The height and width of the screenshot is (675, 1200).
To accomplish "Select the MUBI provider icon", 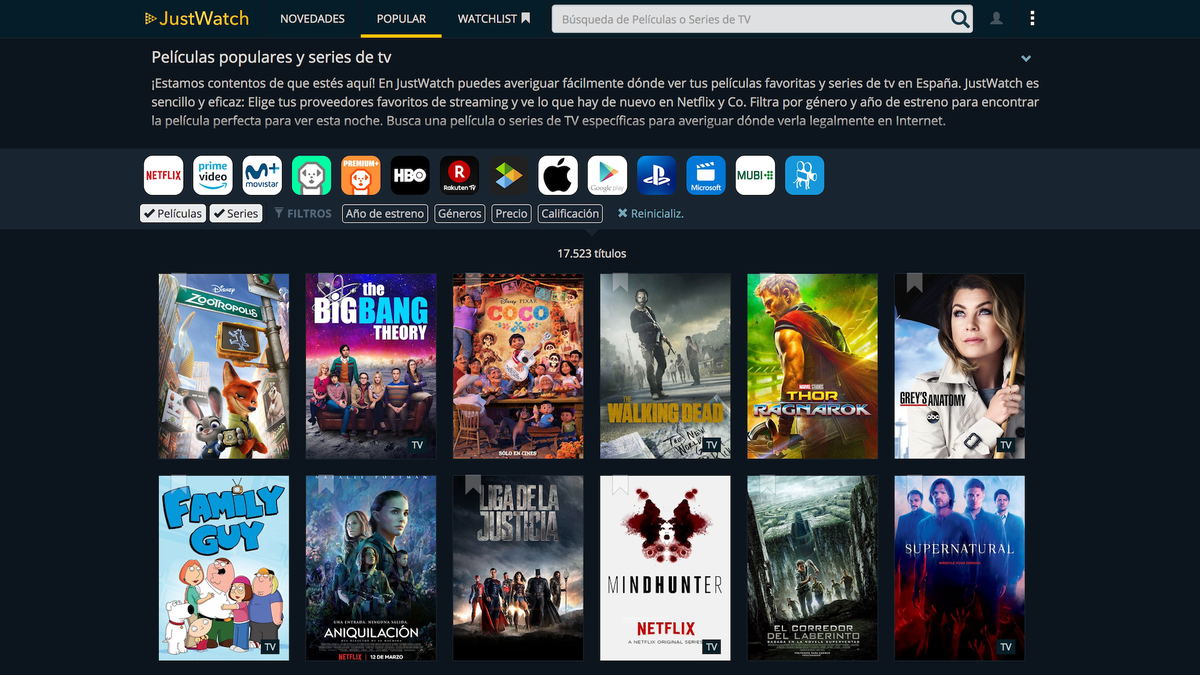I will [x=755, y=175].
